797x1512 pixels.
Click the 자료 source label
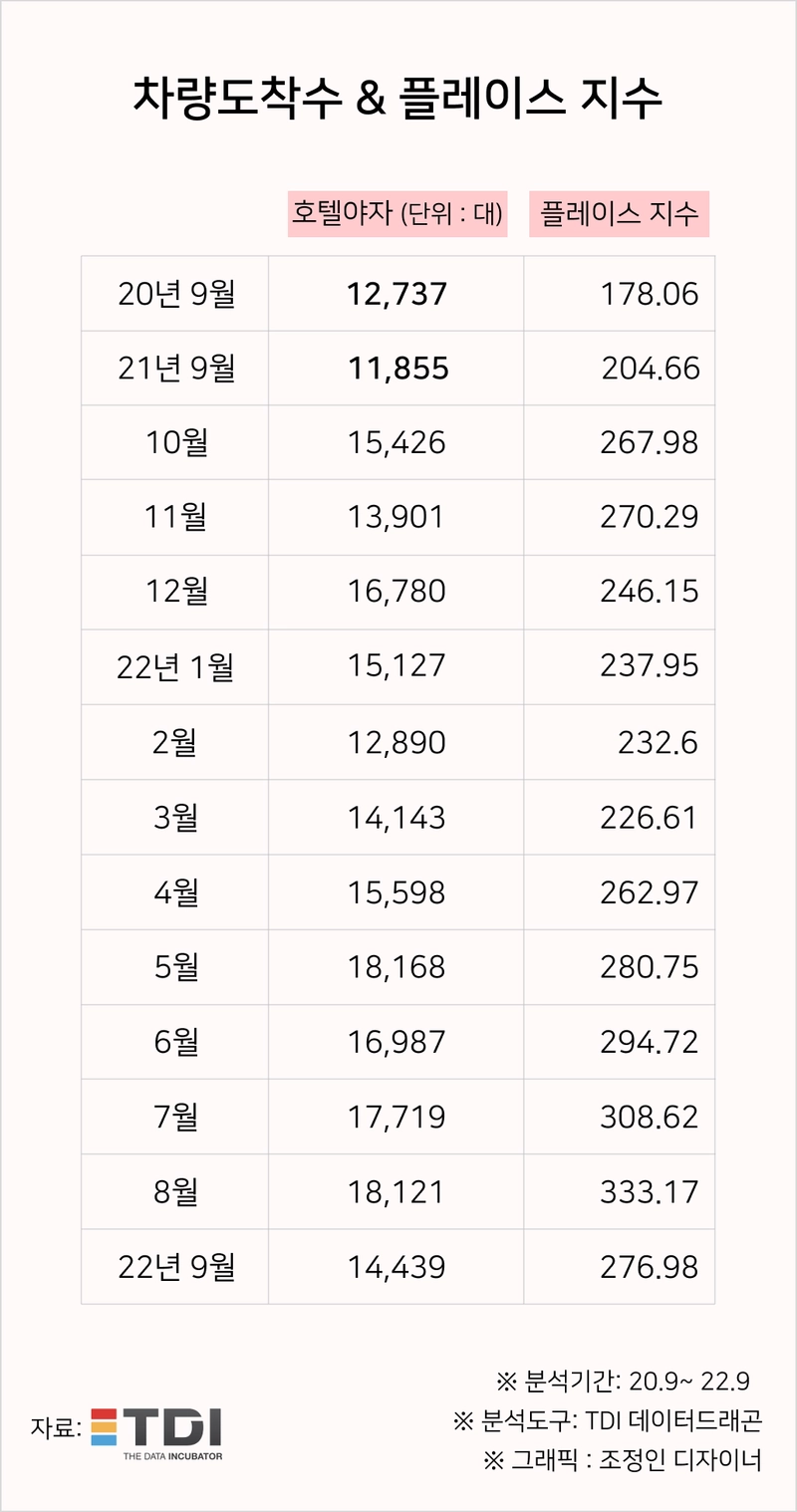[56, 1428]
